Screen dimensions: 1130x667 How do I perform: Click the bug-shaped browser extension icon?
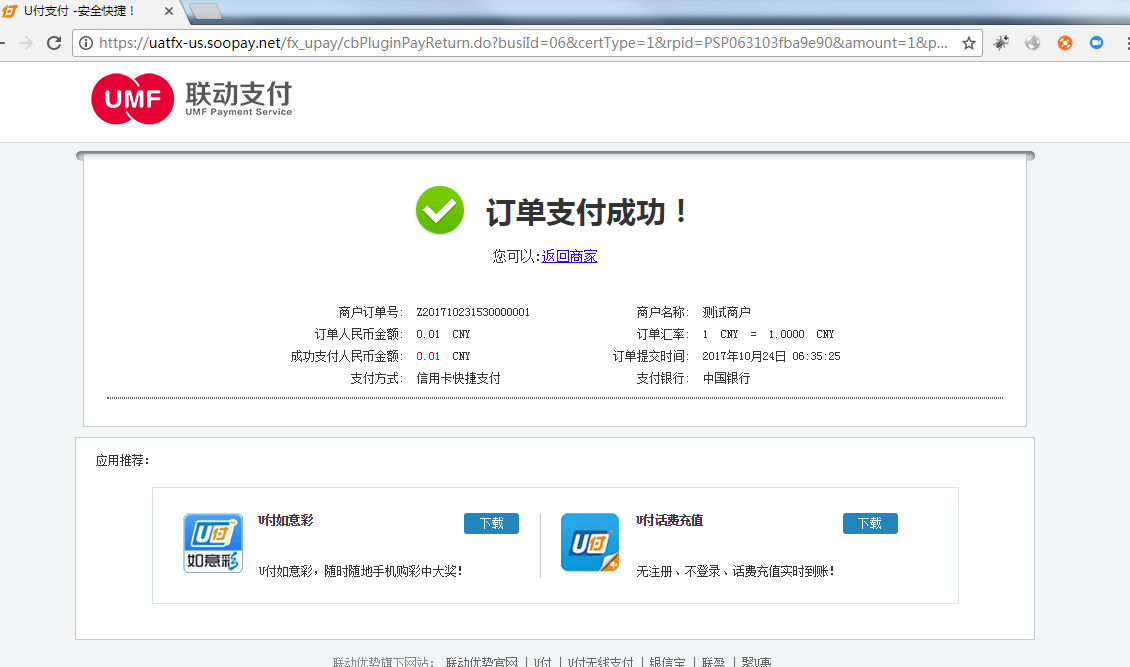coord(1001,43)
